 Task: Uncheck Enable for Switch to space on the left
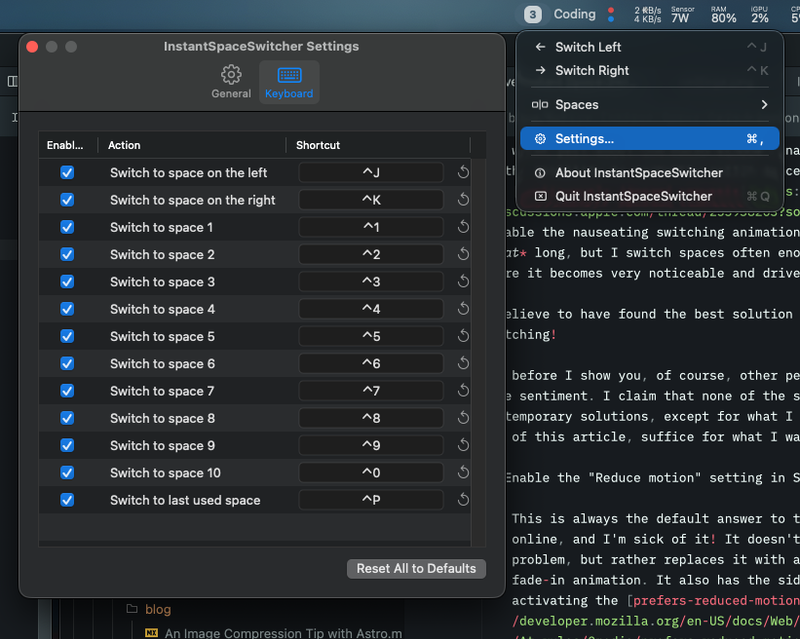pos(66,172)
